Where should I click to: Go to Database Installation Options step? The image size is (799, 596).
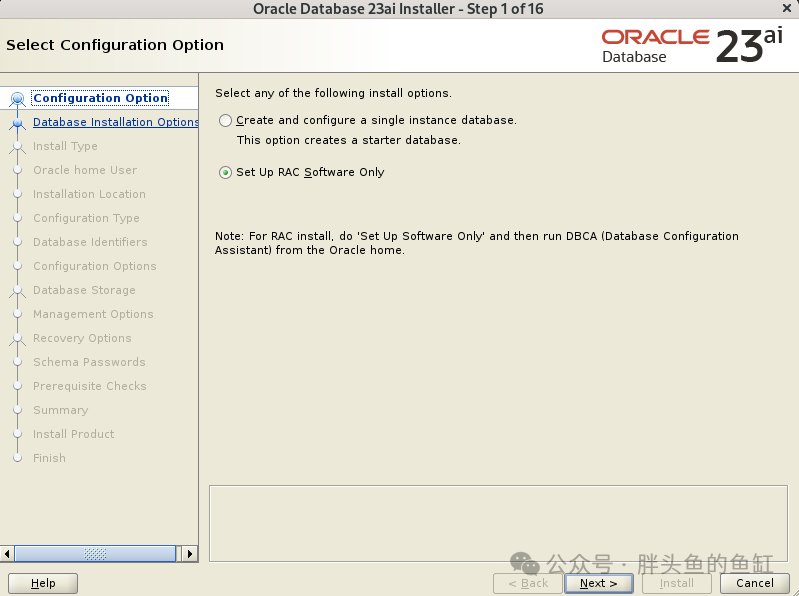[116, 122]
